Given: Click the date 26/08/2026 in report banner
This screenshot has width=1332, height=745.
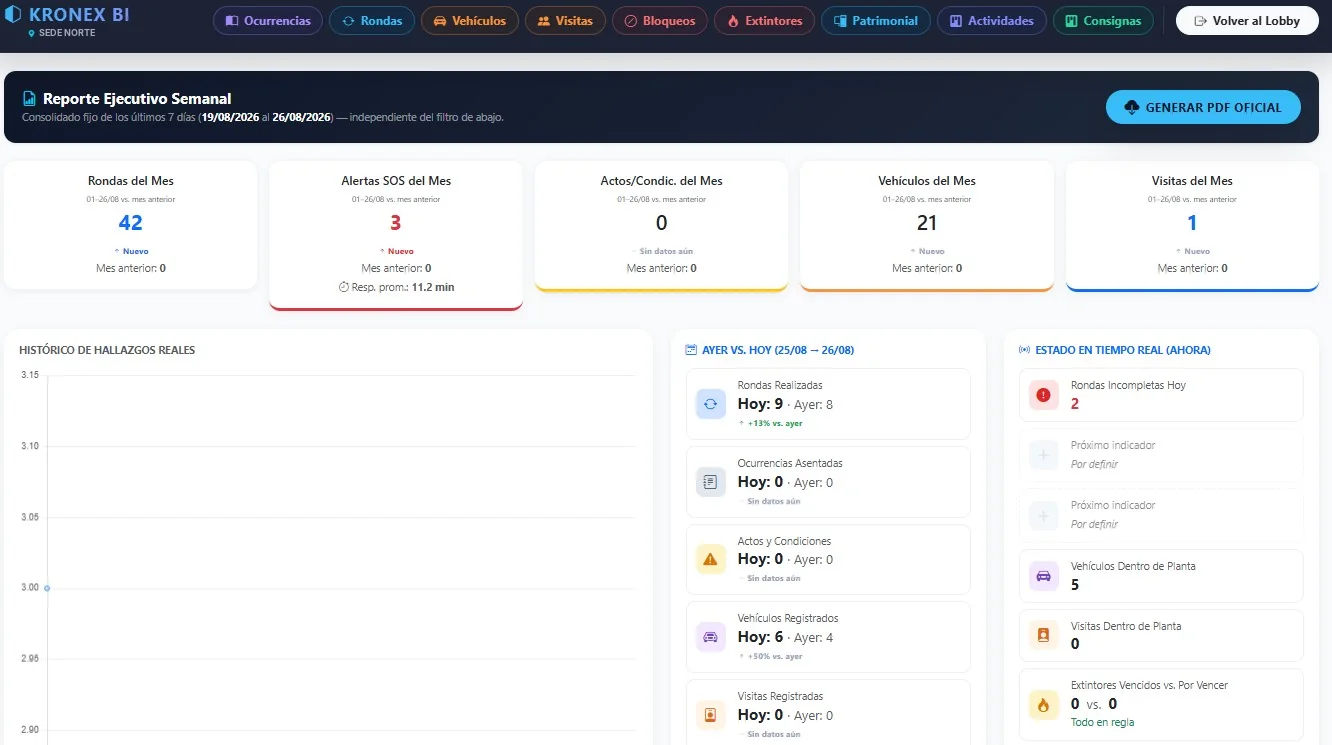Looking at the screenshot, I should coord(302,117).
